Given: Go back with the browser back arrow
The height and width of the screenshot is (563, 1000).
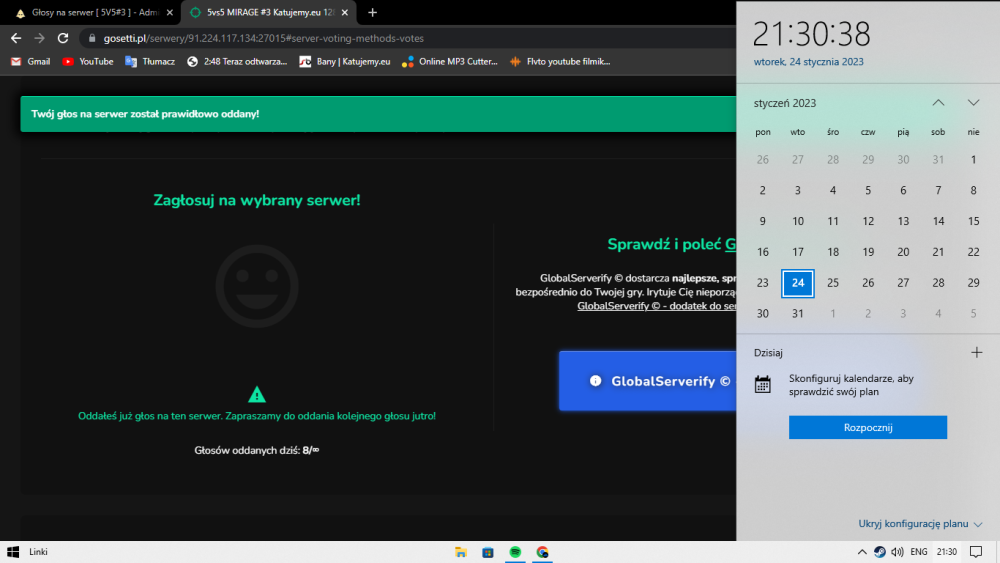Looking at the screenshot, I should (16, 38).
